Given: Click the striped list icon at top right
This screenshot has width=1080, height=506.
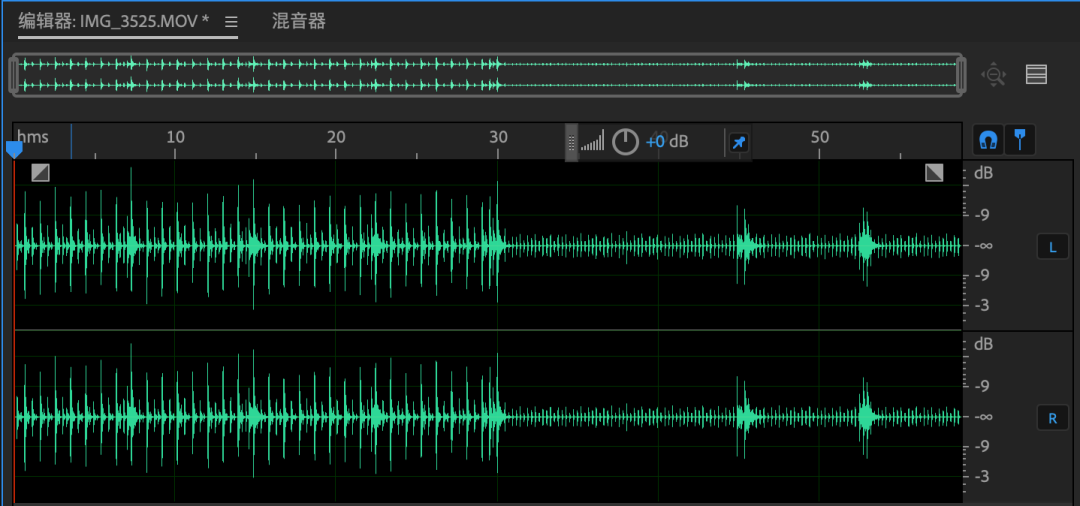Looking at the screenshot, I should click(1036, 75).
